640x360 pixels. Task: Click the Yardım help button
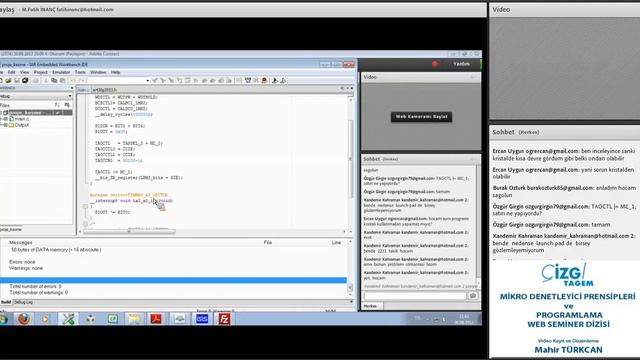(x=461, y=64)
